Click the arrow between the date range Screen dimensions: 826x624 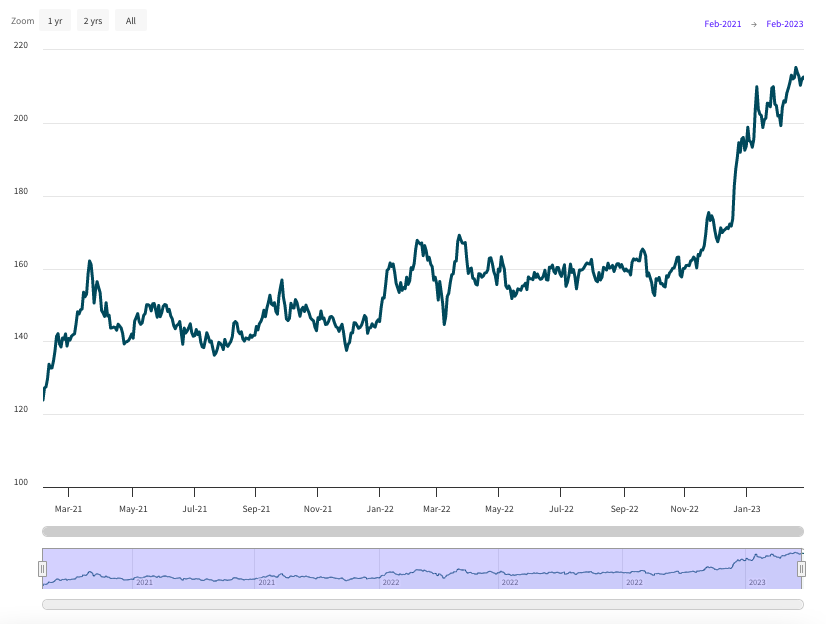(x=754, y=24)
